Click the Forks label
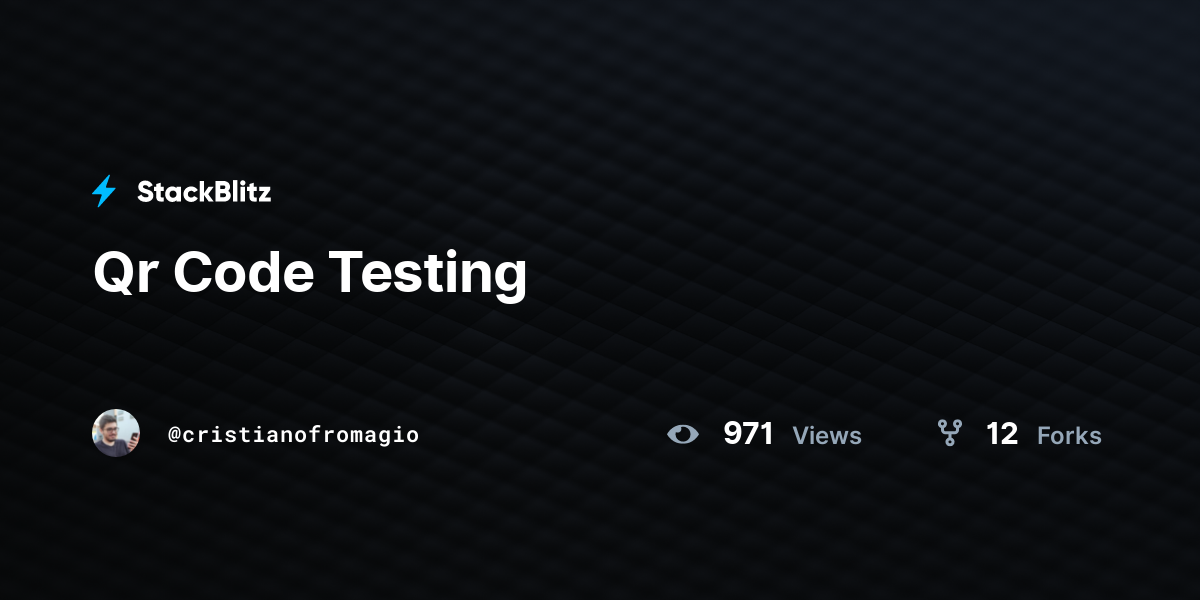Image resolution: width=1200 pixels, height=600 pixels. tap(1069, 436)
